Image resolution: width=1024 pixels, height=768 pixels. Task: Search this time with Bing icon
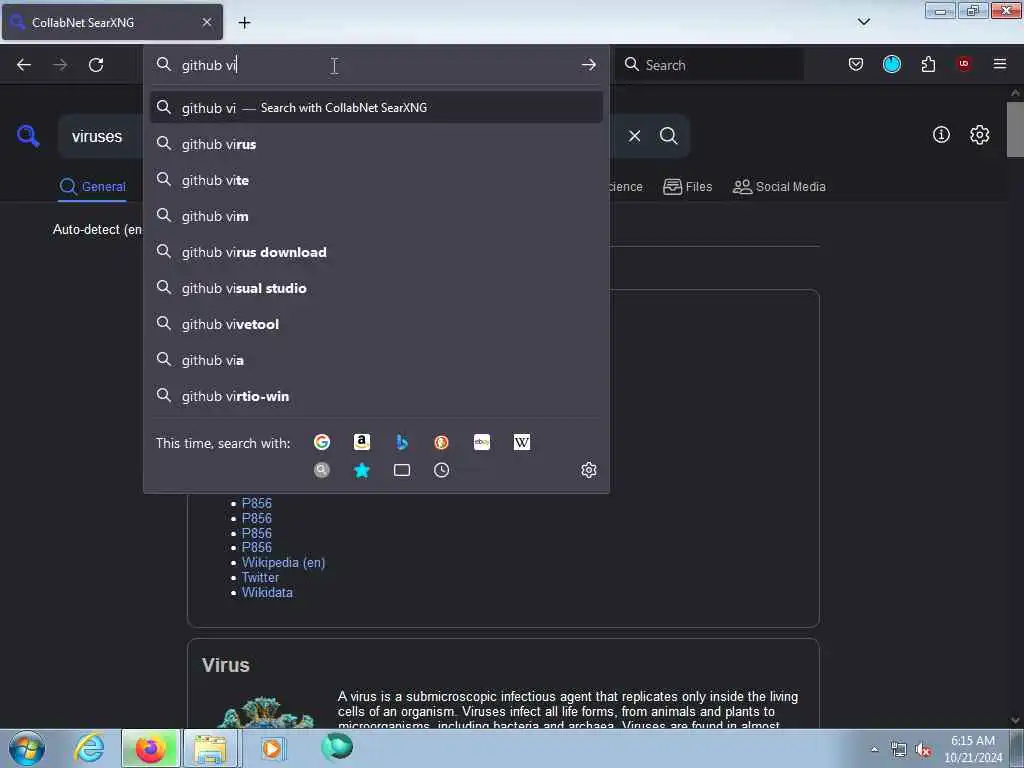click(402, 442)
